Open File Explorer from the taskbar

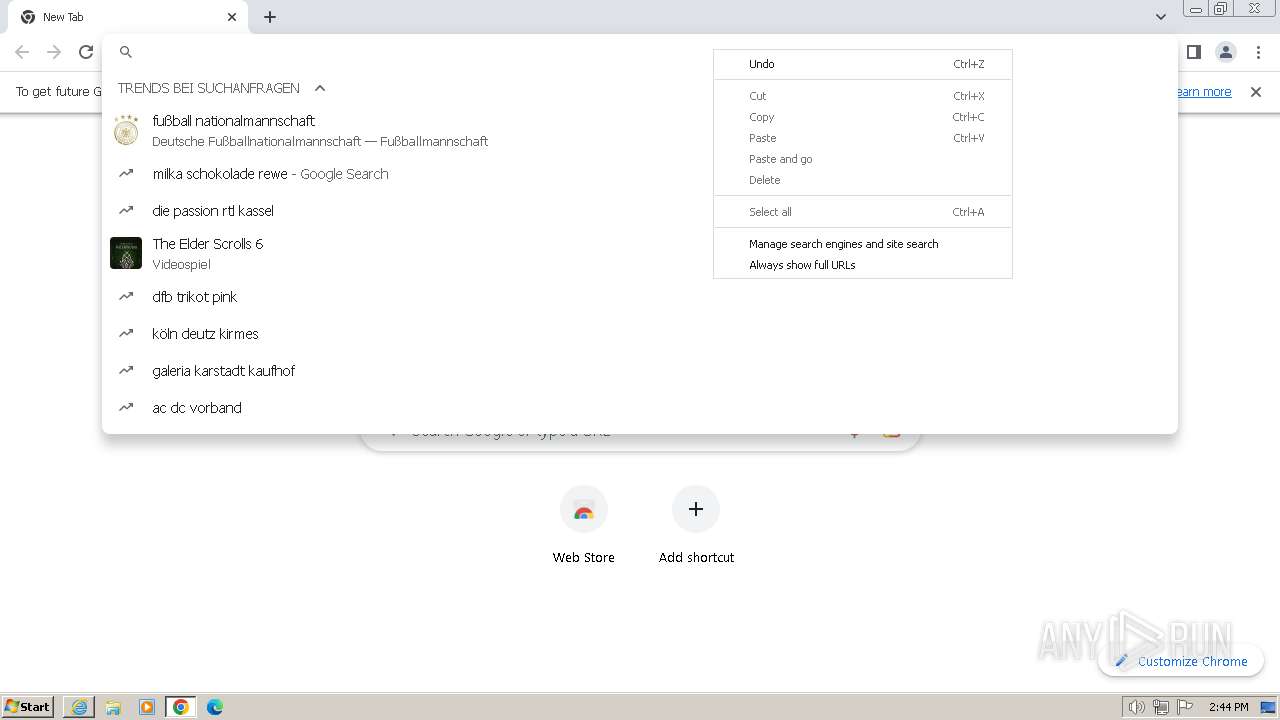113,707
